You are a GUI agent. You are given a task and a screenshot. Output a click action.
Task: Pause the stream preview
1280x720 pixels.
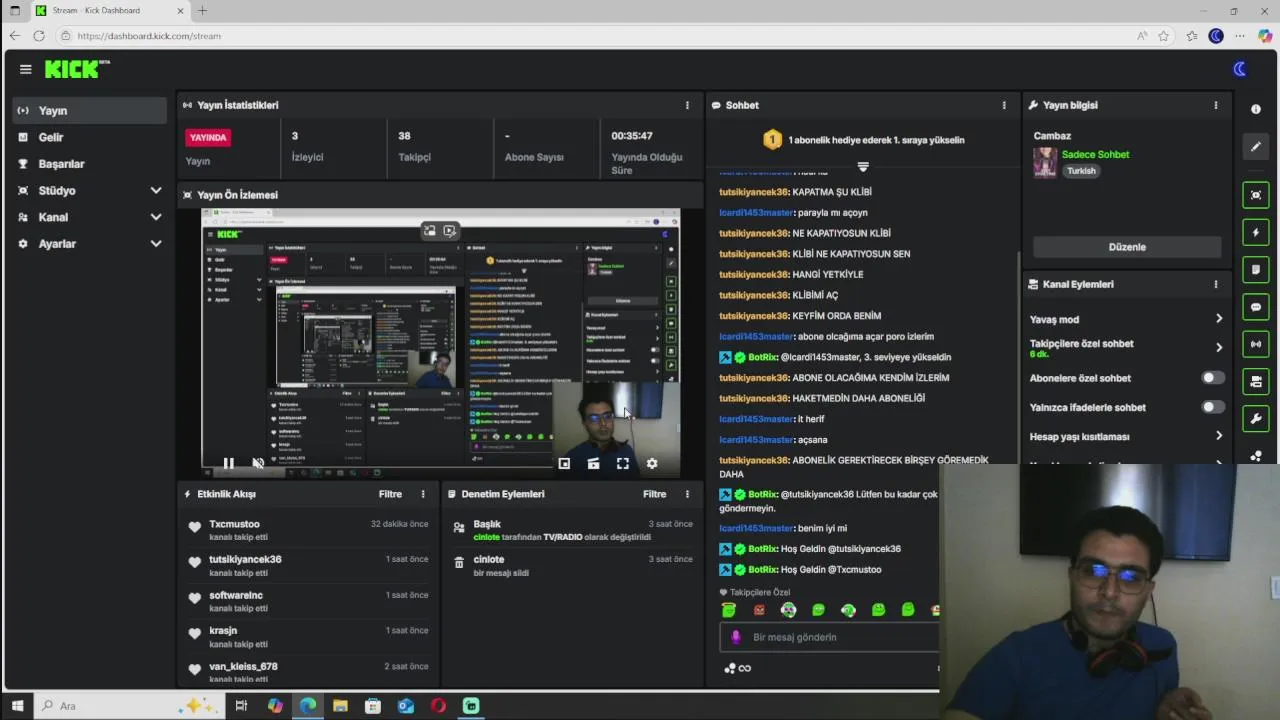pyautogui.click(x=228, y=463)
